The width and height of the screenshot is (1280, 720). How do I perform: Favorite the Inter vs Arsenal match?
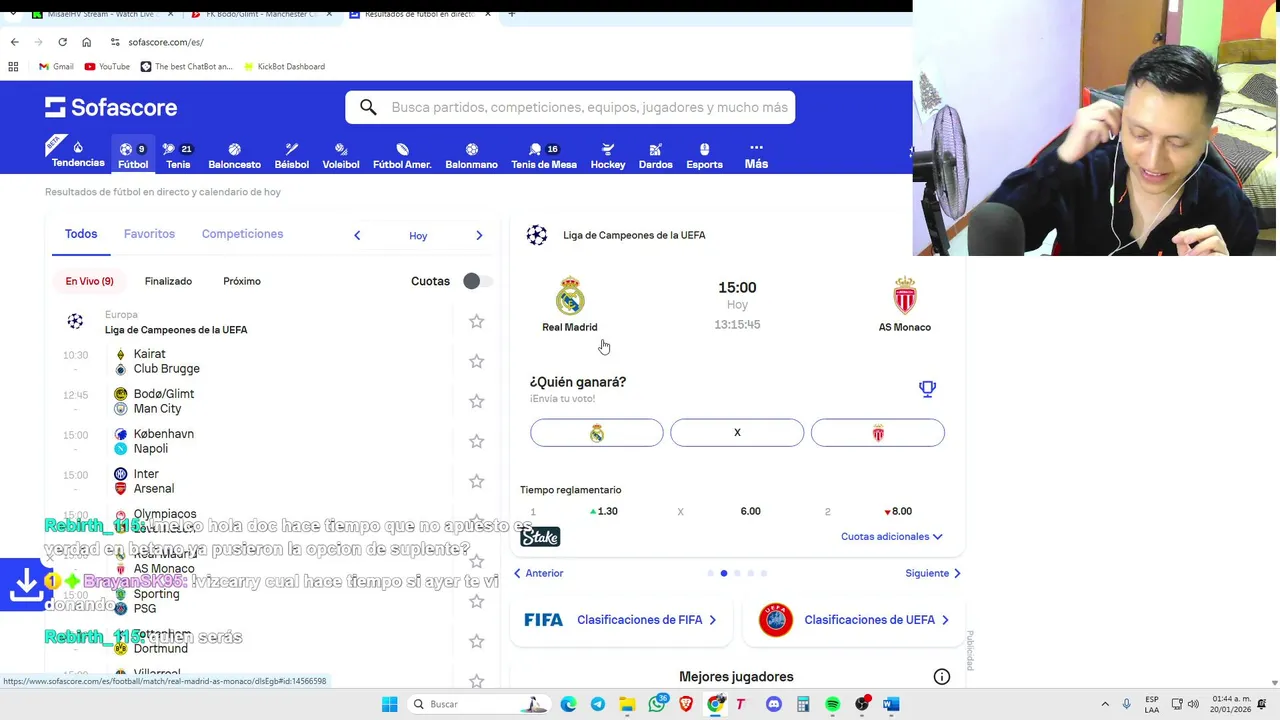476,481
